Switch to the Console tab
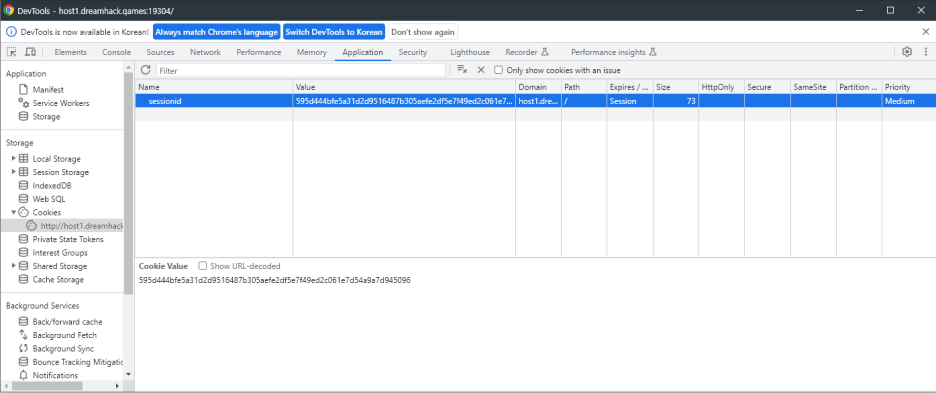Image resolution: width=936 pixels, height=393 pixels. [116, 52]
